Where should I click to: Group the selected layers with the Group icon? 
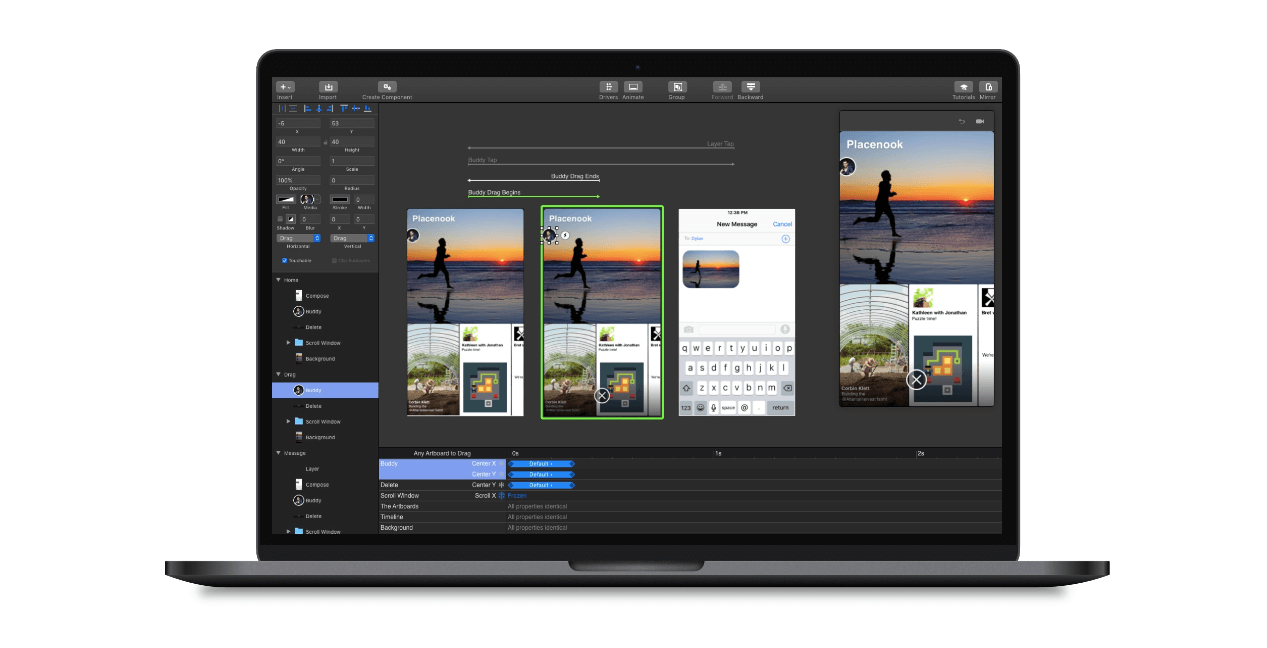[677, 88]
